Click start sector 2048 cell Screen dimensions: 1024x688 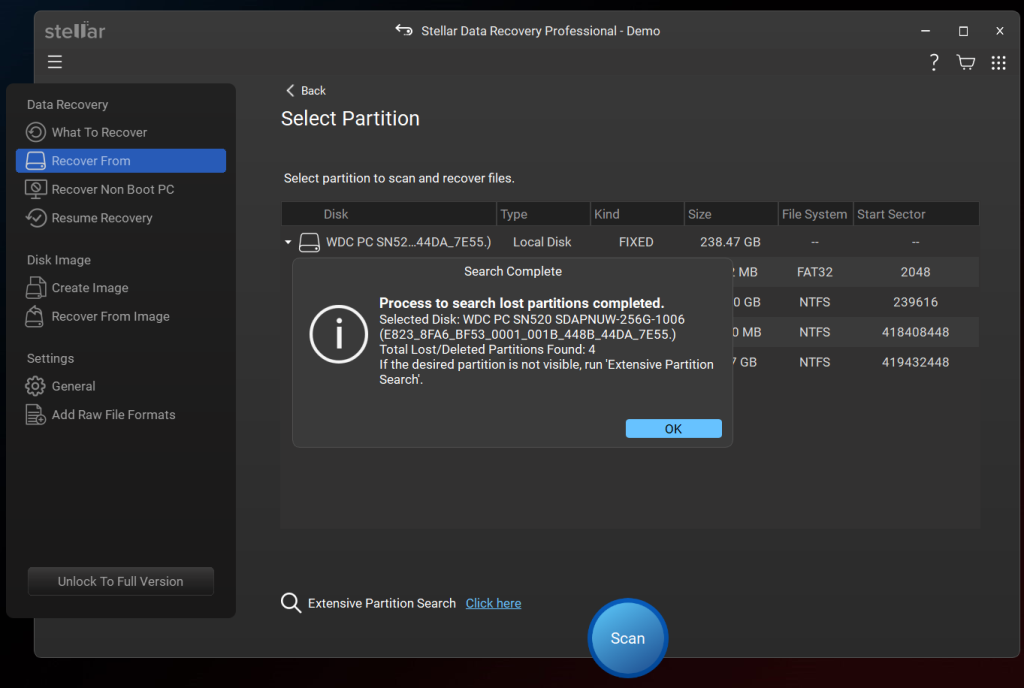(915, 272)
